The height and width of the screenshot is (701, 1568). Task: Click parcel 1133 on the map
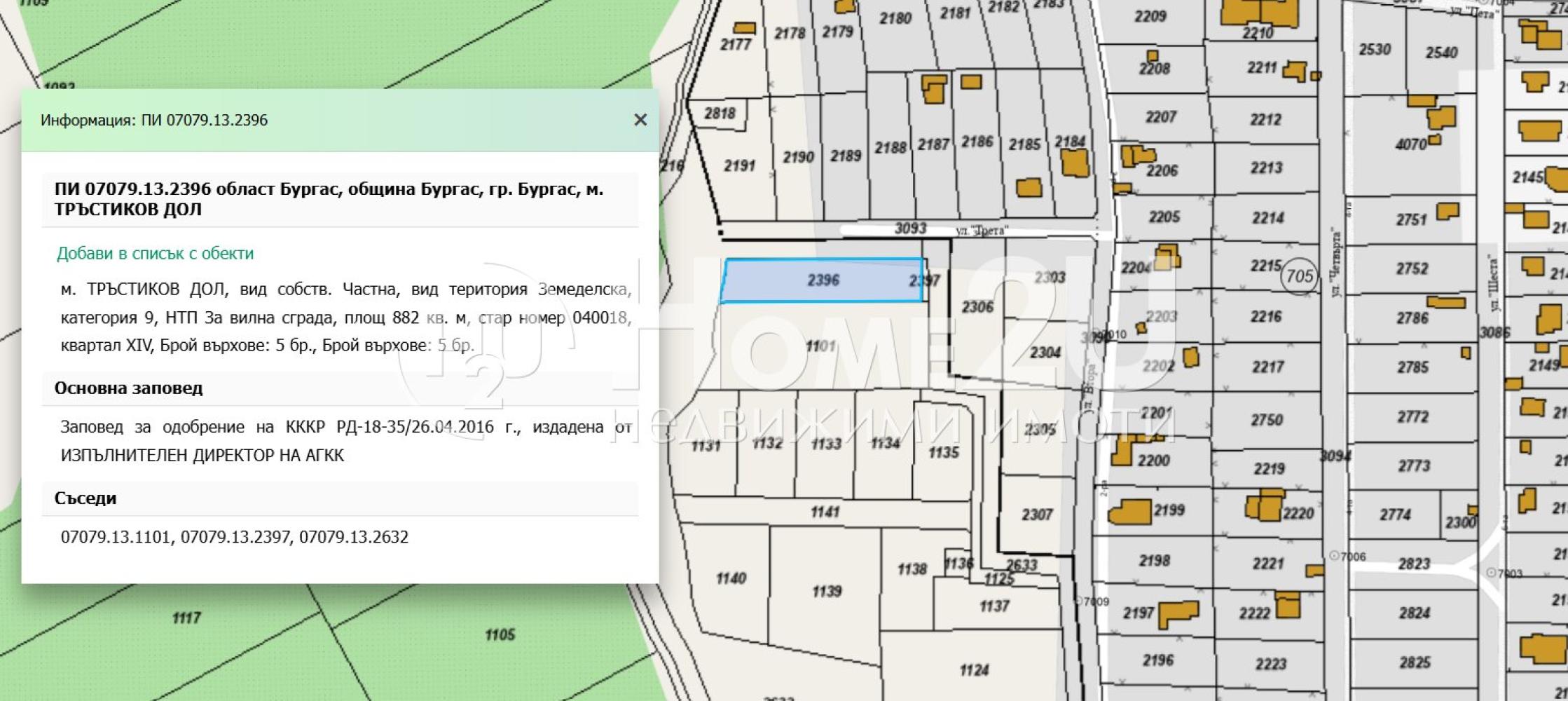click(826, 444)
